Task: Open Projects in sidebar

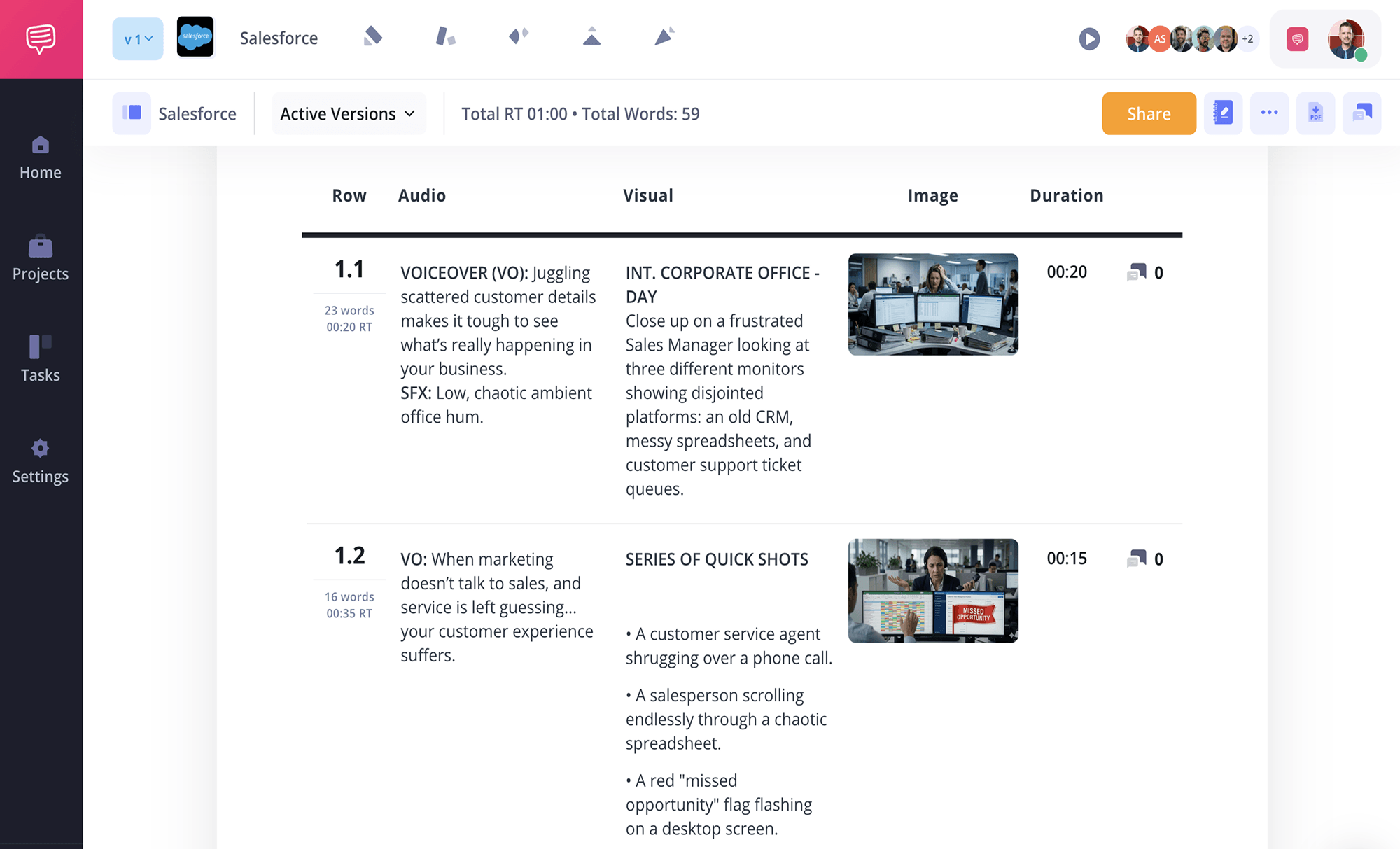Action: pyautogui.click(x=41, y=259)
